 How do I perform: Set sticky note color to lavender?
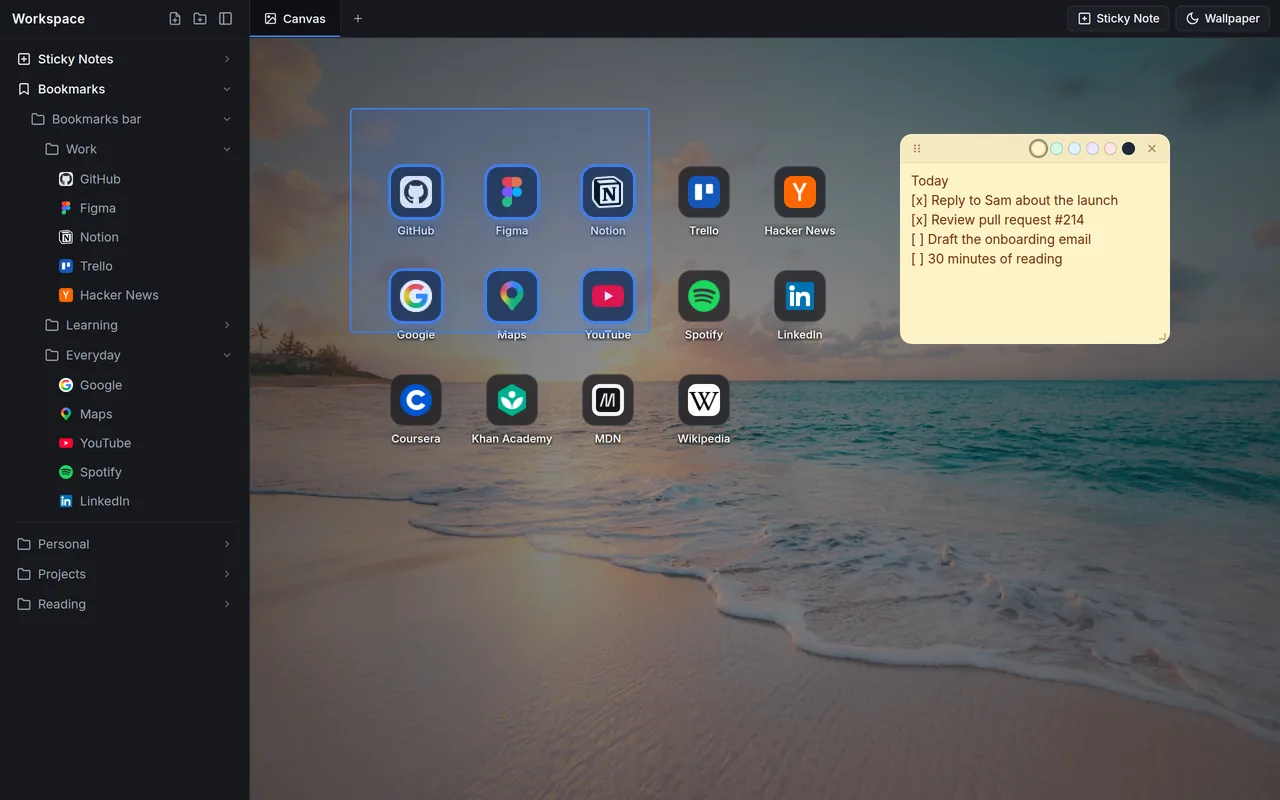pos(1092,149)
